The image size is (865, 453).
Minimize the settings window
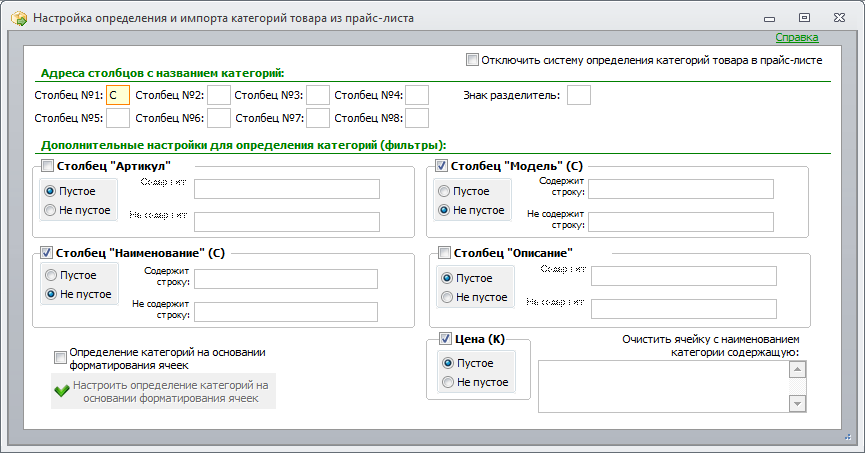[x=770, y=18]
